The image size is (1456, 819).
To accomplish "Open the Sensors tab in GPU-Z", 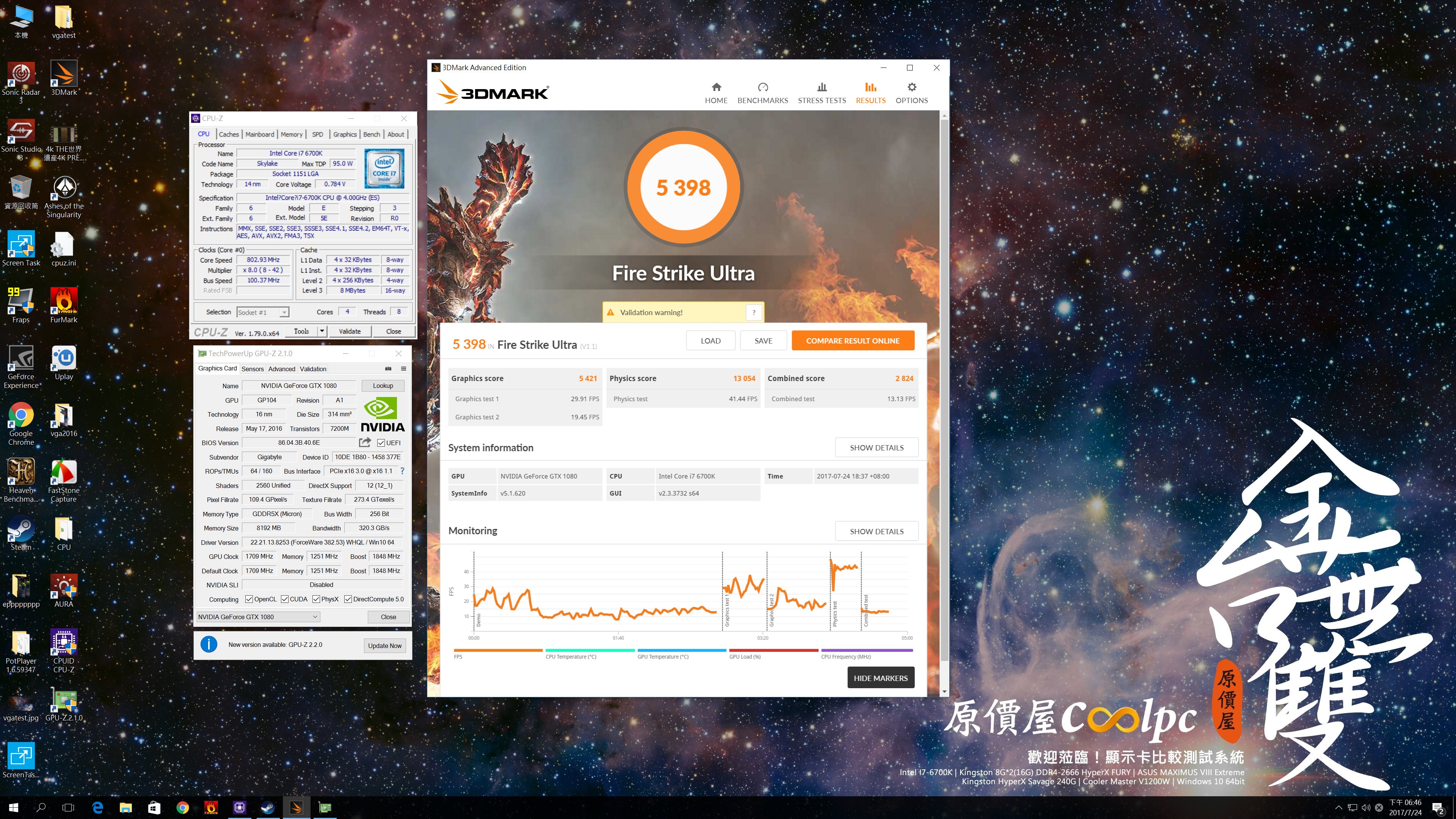I will tap(253, 369).
